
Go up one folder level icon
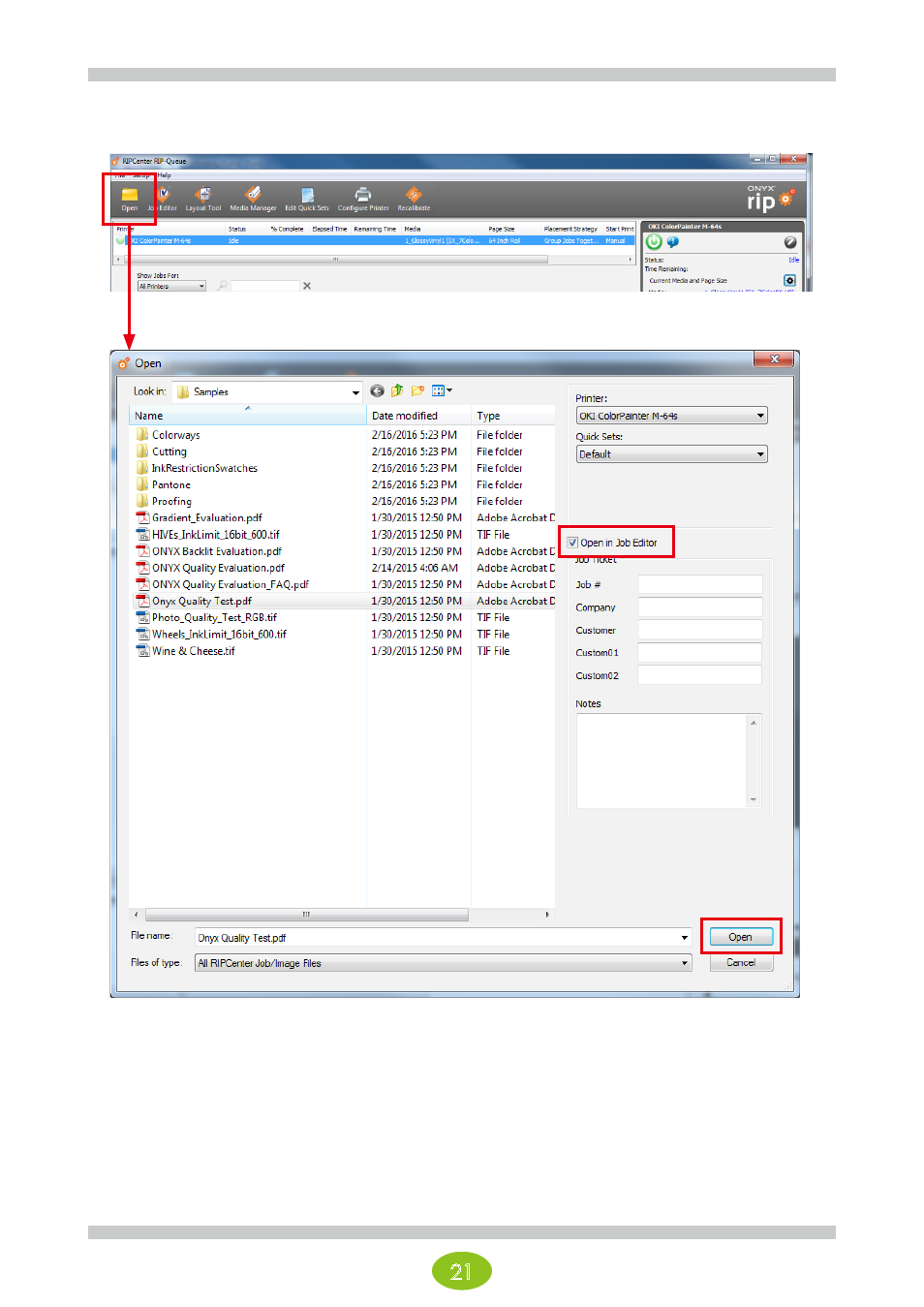tap(397, 391)
